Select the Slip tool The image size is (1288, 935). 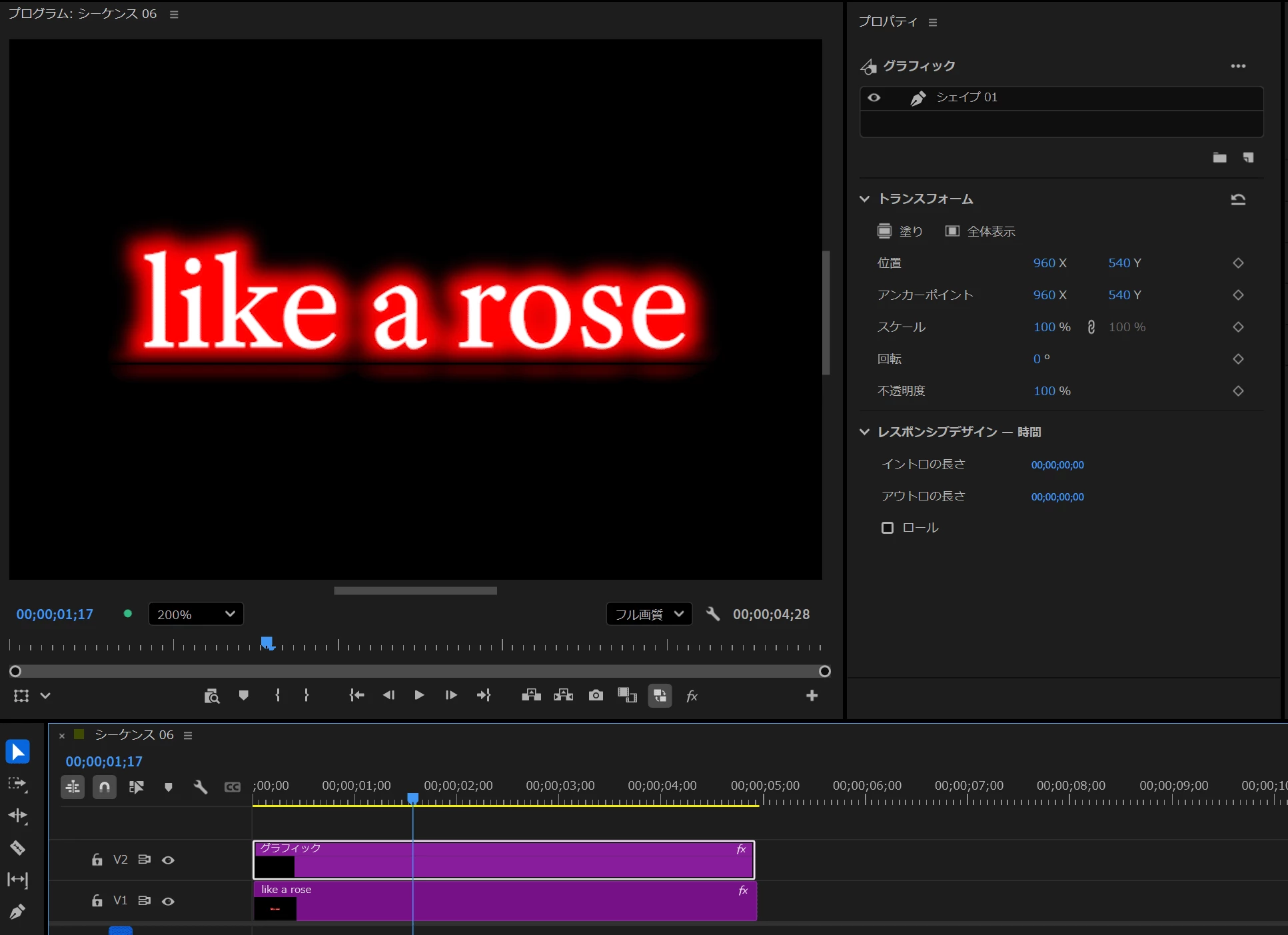(x=18, y=880)
